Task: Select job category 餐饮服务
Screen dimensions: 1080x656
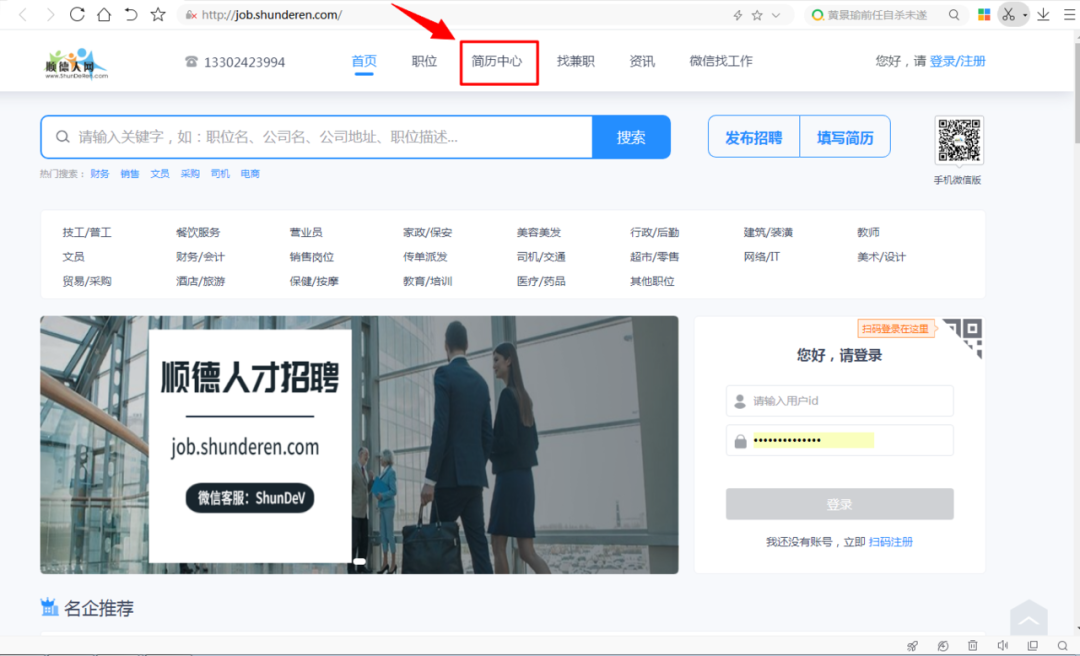Action: tap(198, 232)
